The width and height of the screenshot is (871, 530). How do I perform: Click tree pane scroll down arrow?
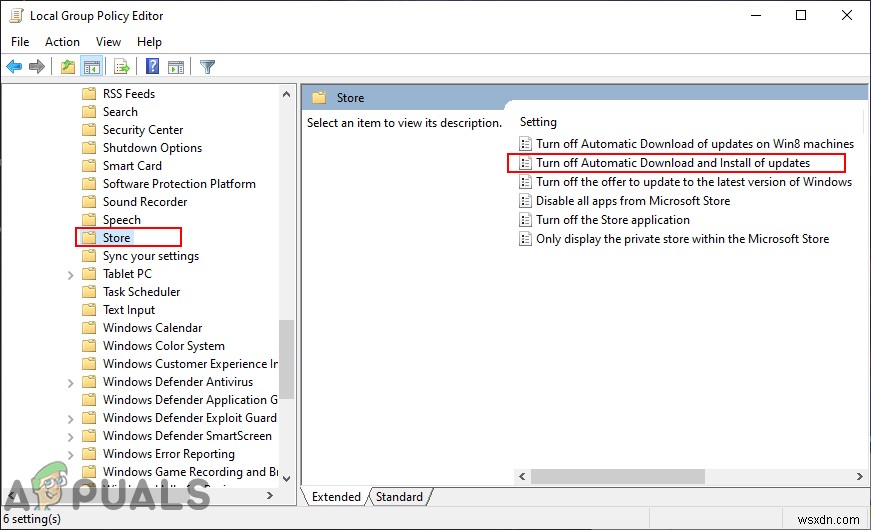pyautogui.click(x=287, y=478)
